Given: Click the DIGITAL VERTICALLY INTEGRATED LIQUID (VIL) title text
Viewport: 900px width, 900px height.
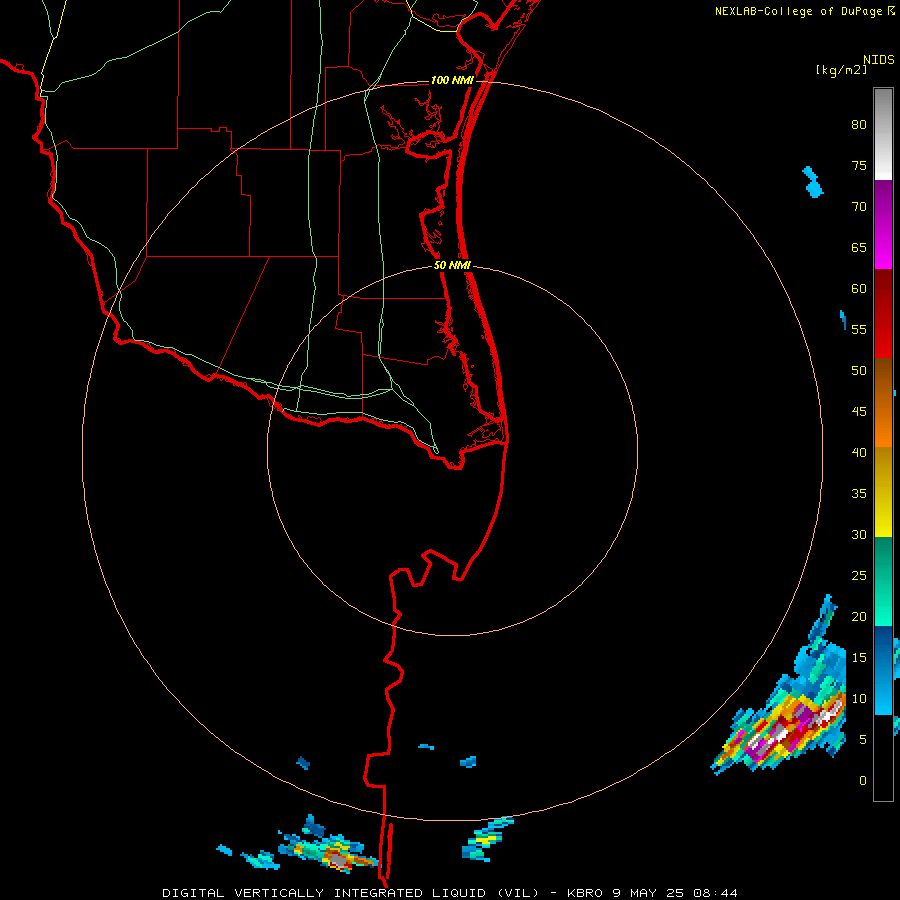Looking at the screenshot, I should click(352, 893).
